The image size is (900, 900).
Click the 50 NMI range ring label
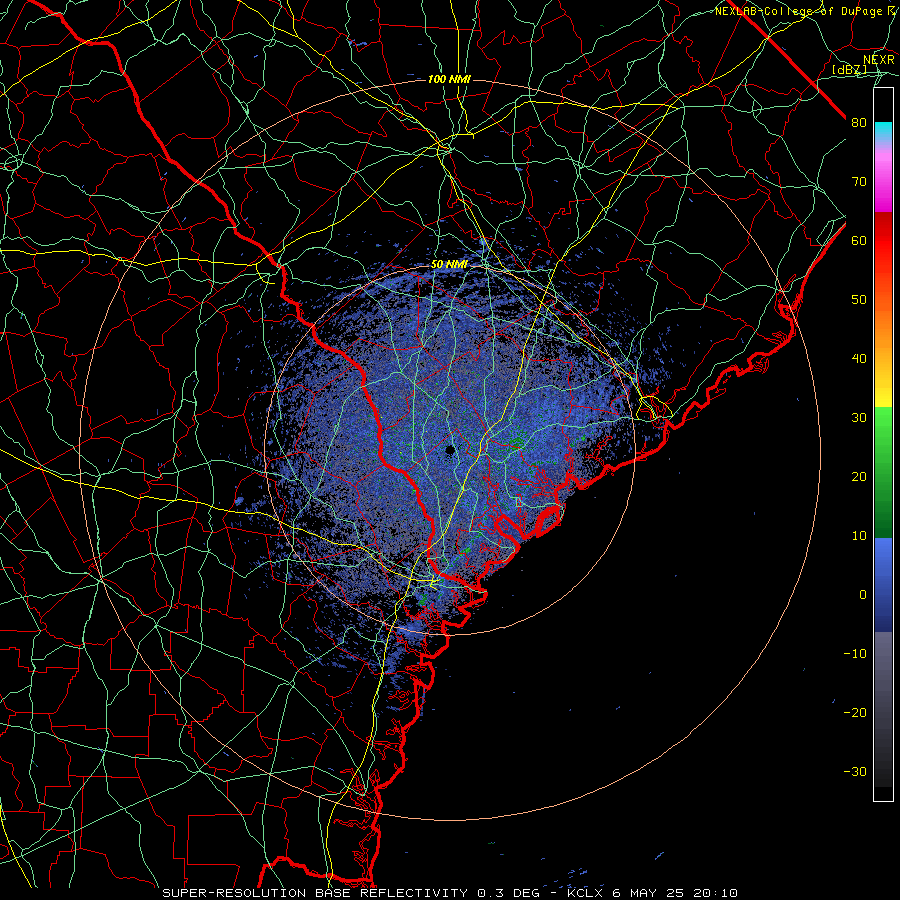(x=449, y=265)
